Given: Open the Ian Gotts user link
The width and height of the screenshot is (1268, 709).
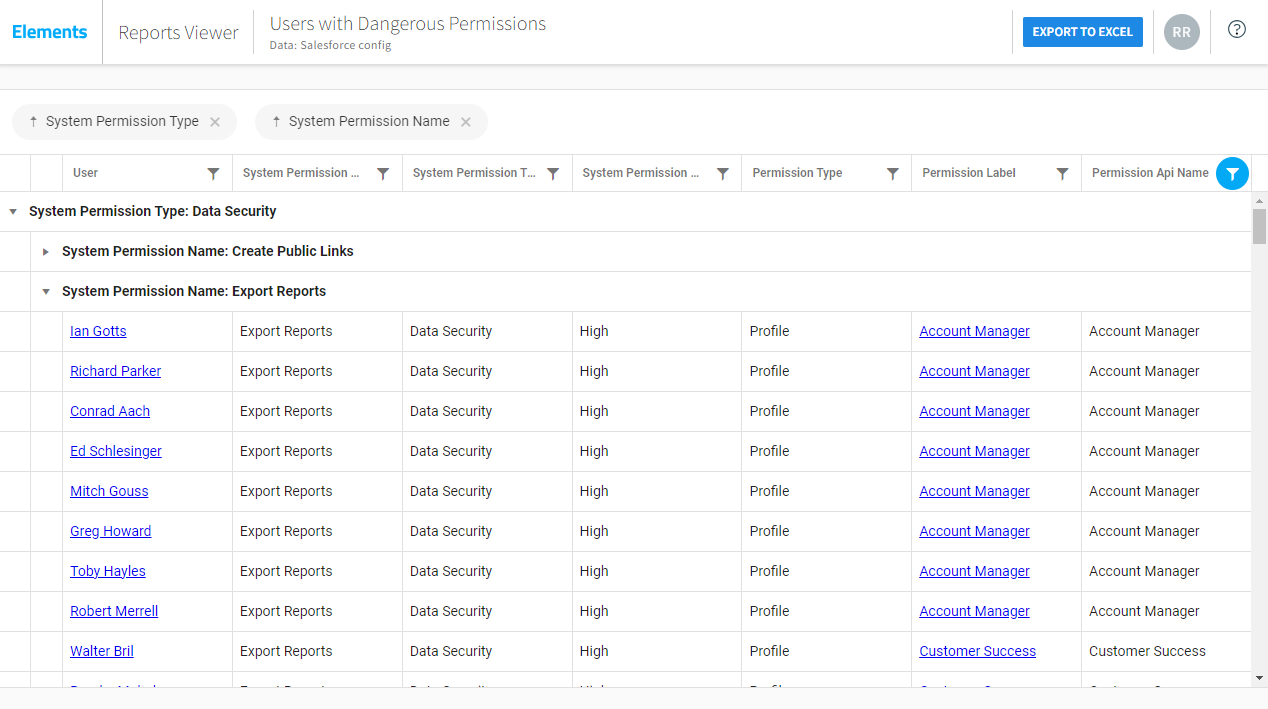Looking at the screenshot, I should 97,331.
